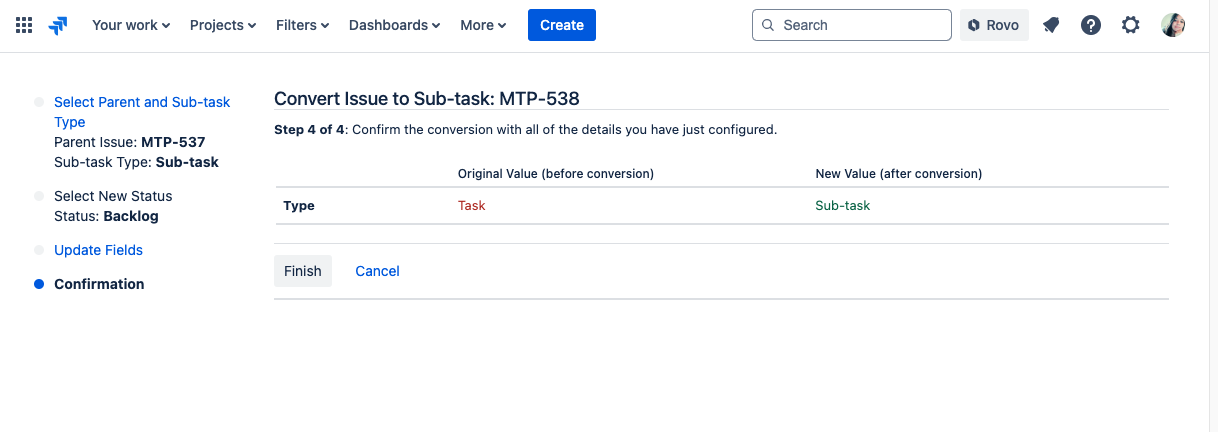Image resolution: width=1218 pixels, height=432 pixels.
Task: Expand the Your work dropdown
Action: 130,25
